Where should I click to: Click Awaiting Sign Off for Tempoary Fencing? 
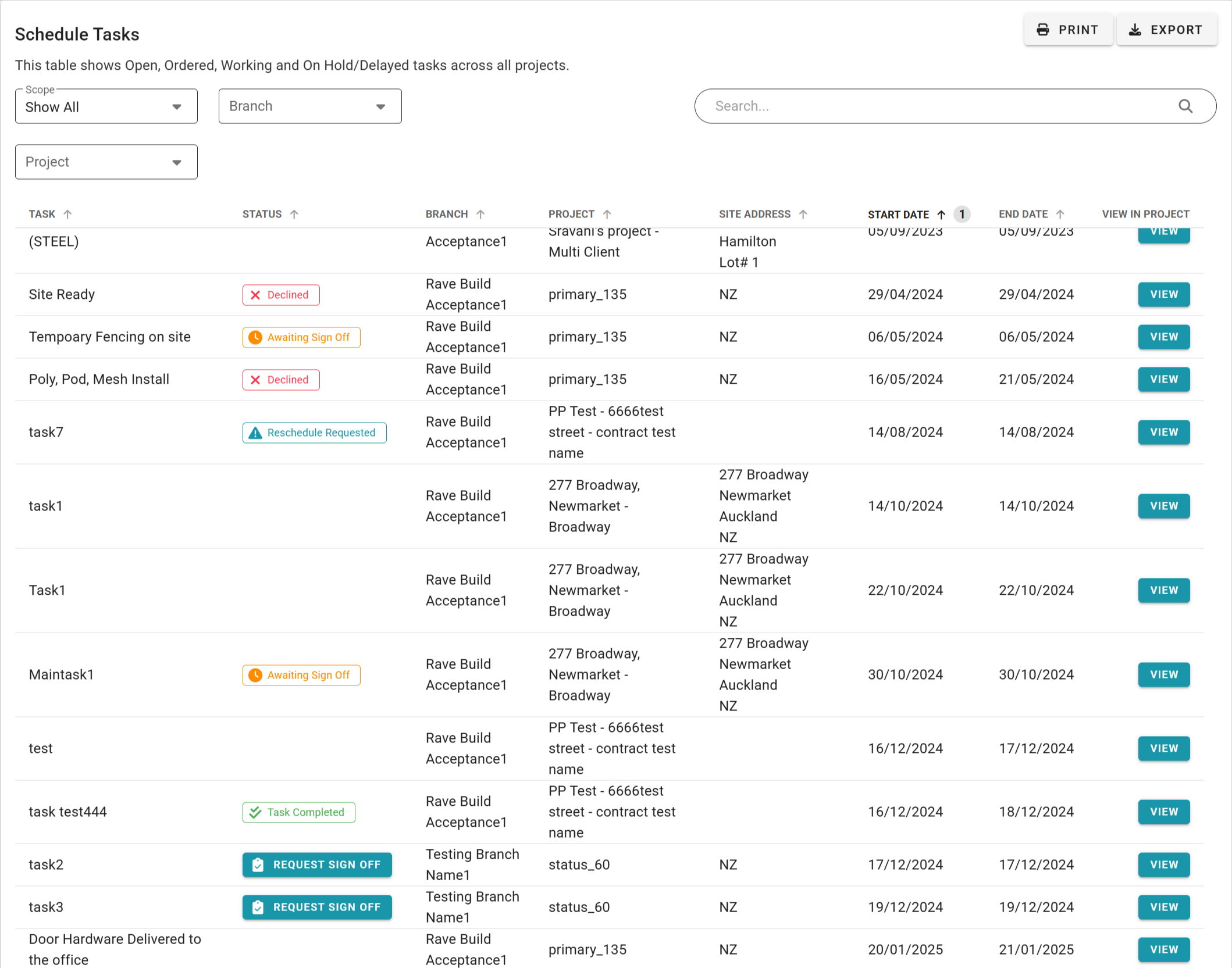(301, 337)
